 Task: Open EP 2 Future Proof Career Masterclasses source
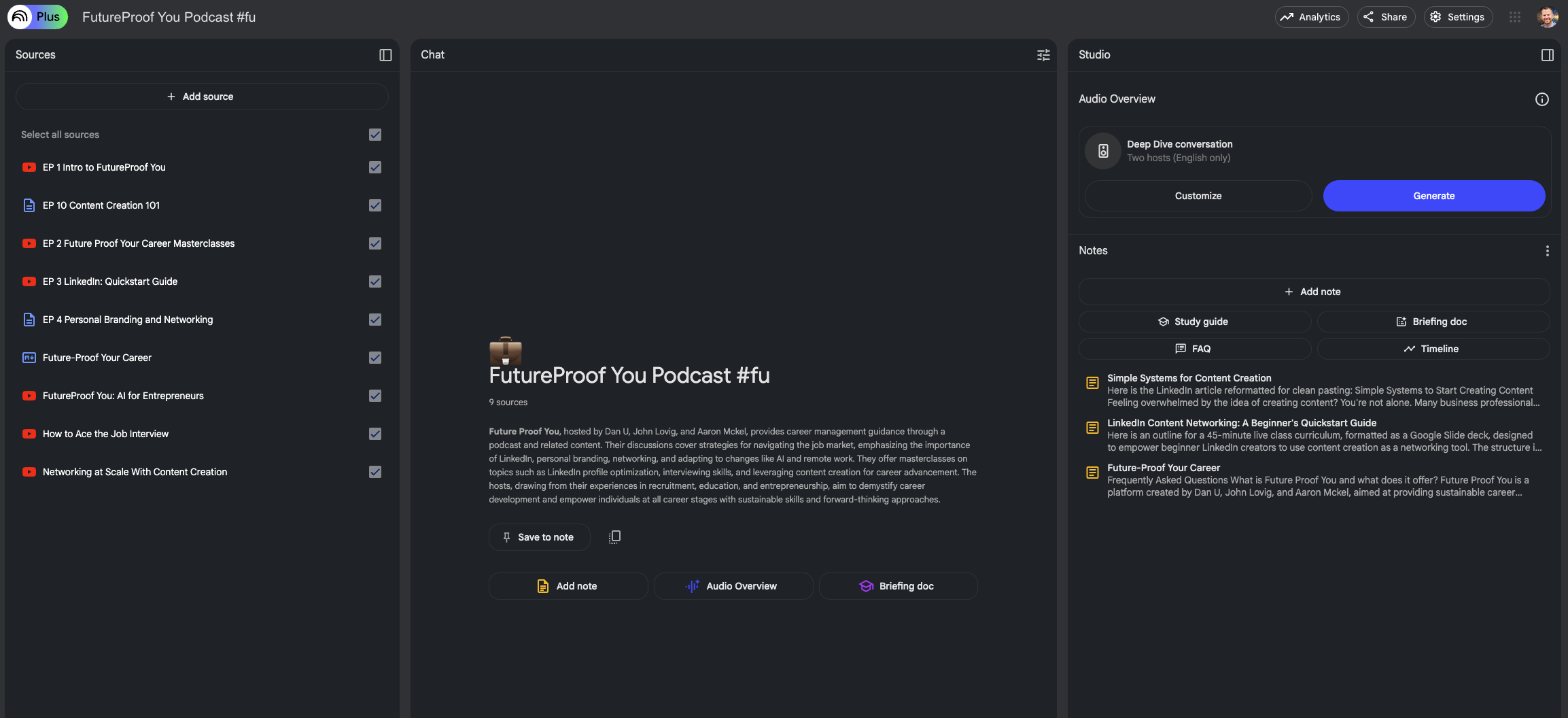tap(139, 243)
